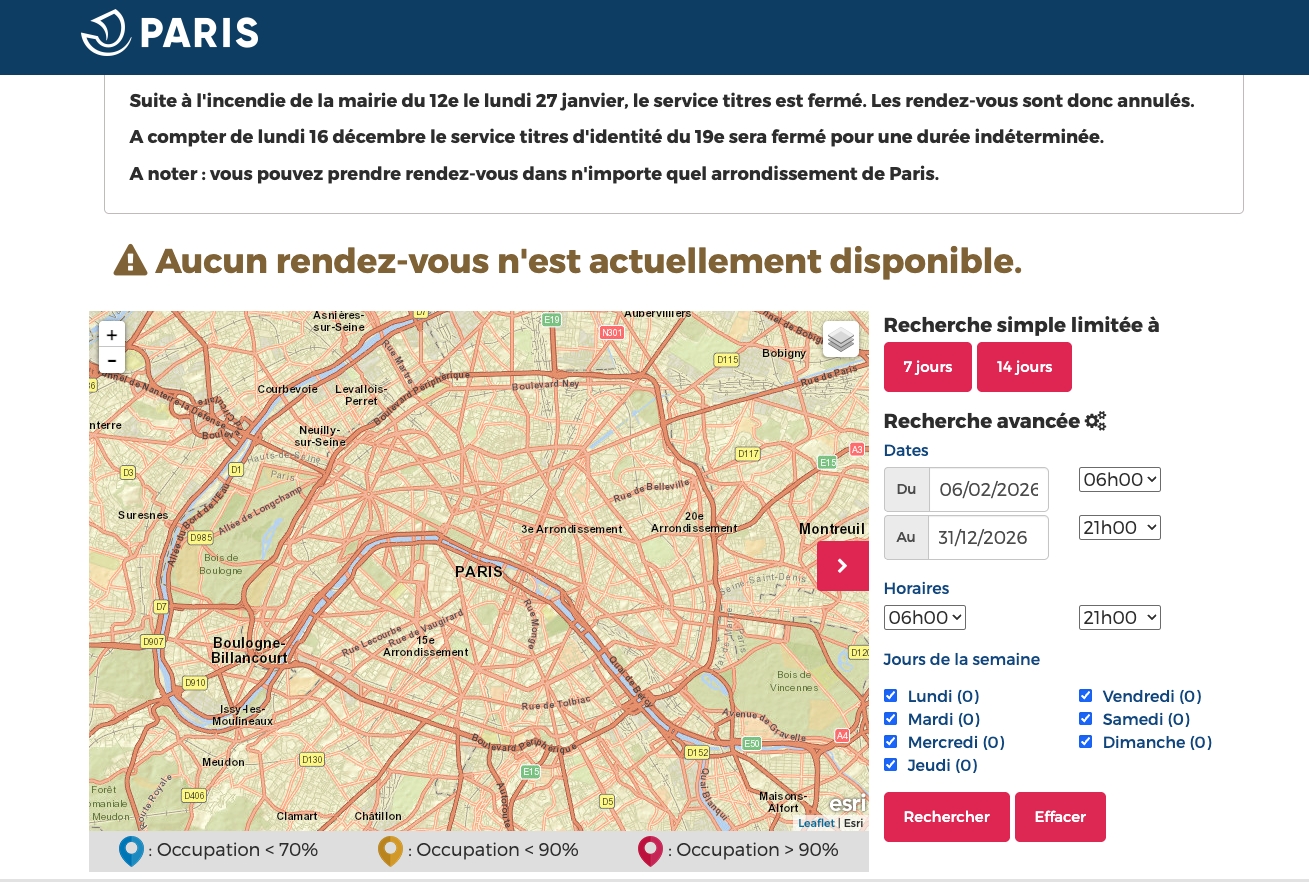Uncheck the Lundi checkbox
1309x882 pixels.
click(890, 695)
